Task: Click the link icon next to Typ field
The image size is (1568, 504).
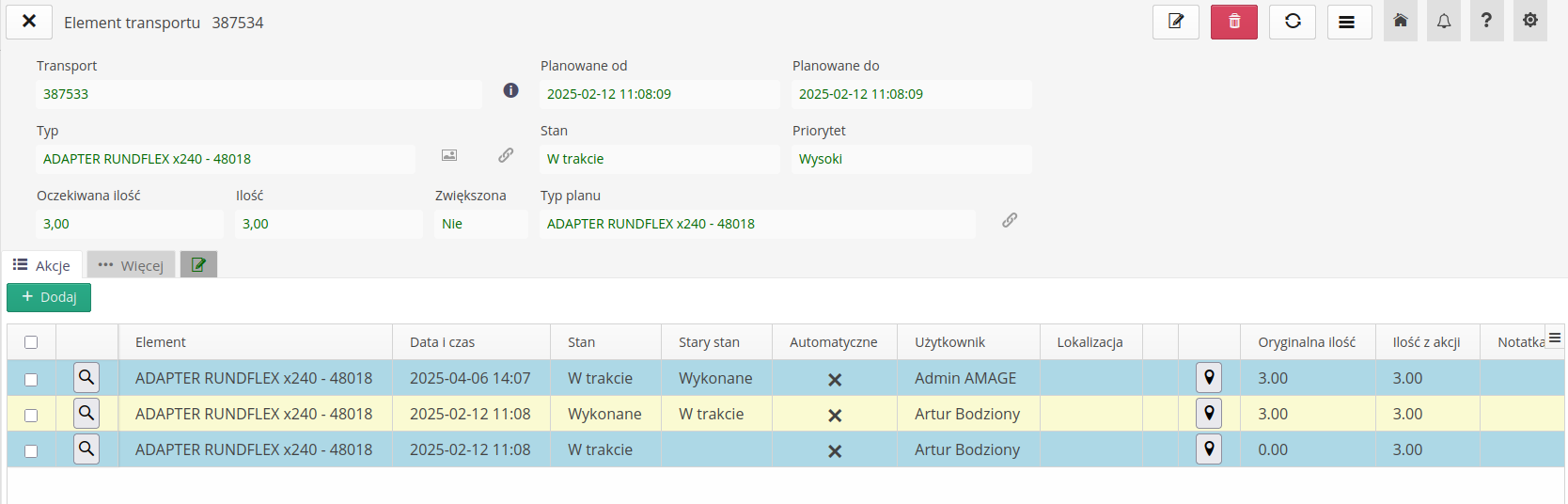Action: (x=506, y=155)
